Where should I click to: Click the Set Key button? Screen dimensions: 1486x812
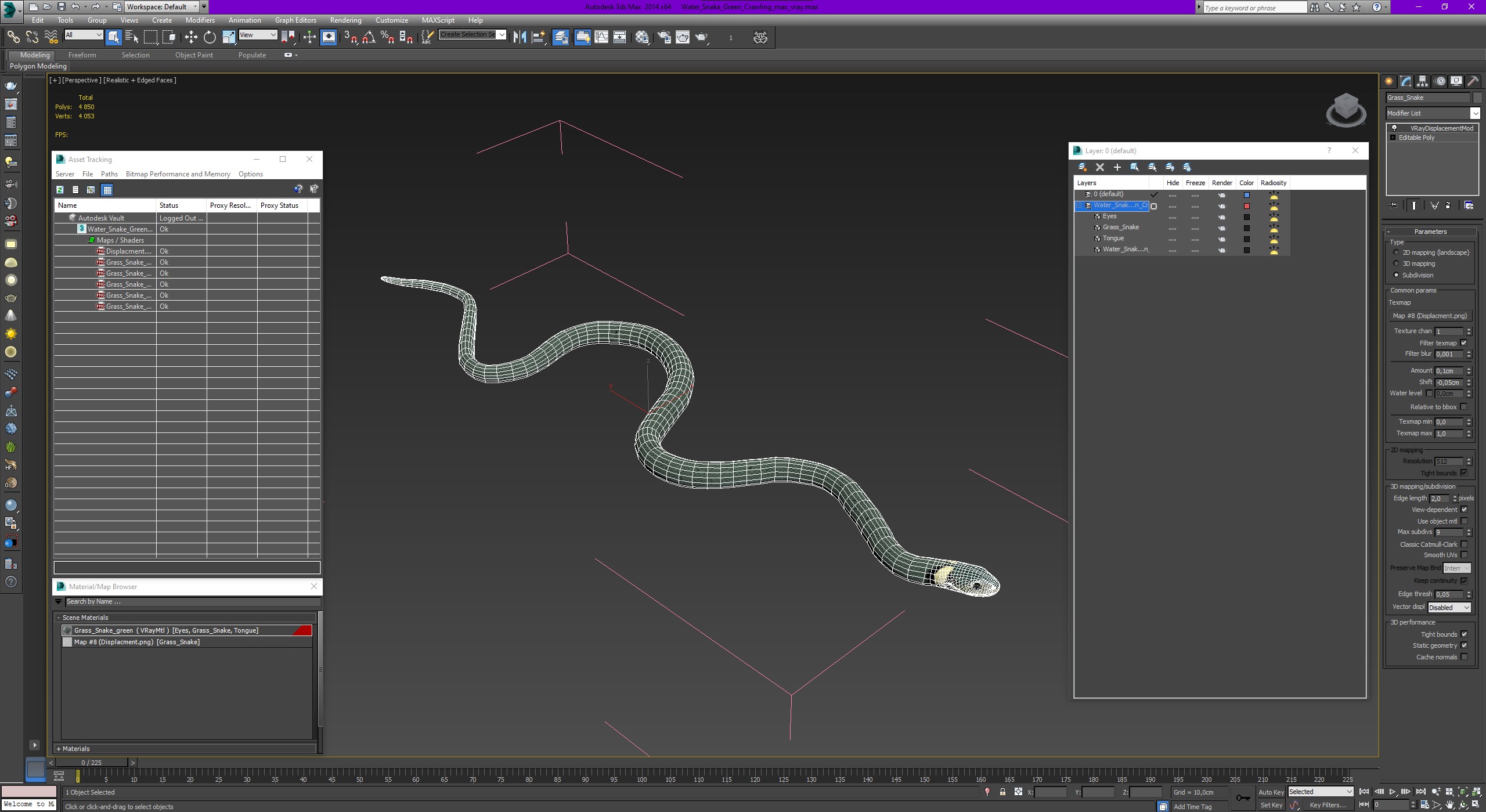click(1271, 805)
